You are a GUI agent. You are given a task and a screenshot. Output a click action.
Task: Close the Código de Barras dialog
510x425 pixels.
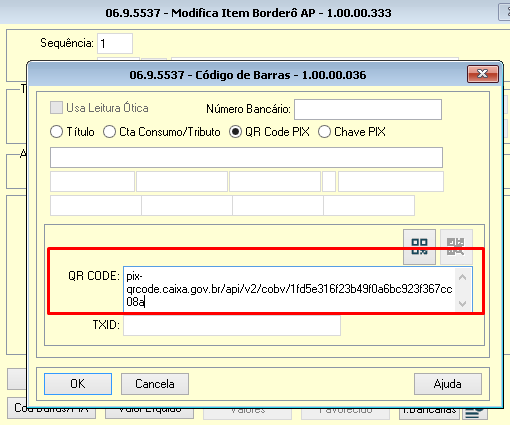click(x=483, y=74)
